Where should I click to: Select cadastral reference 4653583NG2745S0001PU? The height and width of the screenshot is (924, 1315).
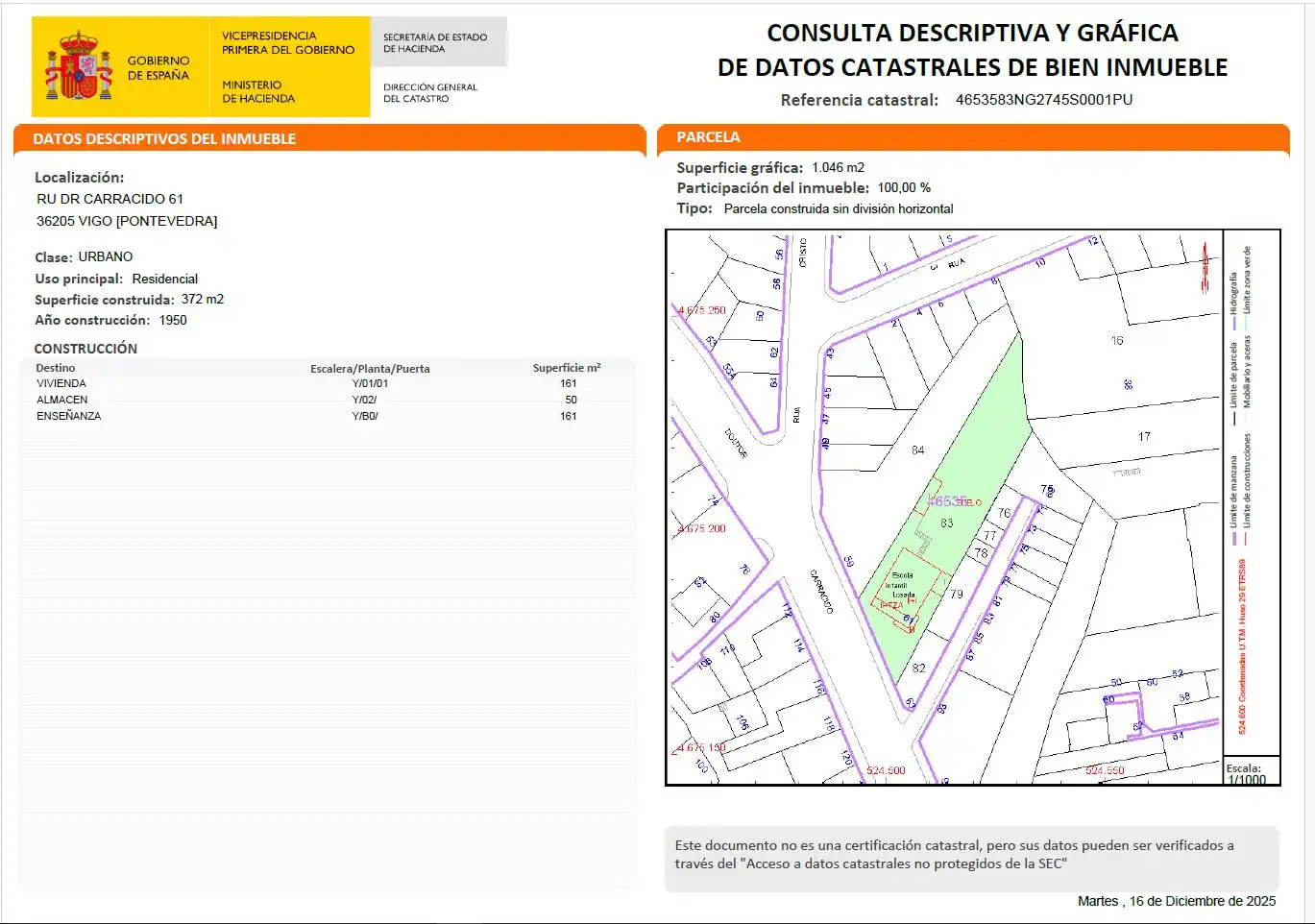coord(1044,100)
